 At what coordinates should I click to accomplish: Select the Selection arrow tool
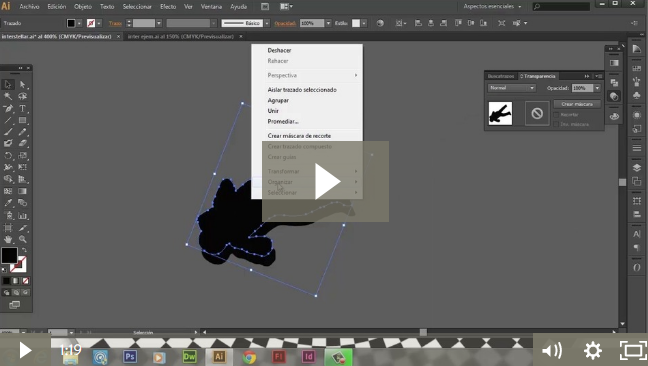point(8,85)
